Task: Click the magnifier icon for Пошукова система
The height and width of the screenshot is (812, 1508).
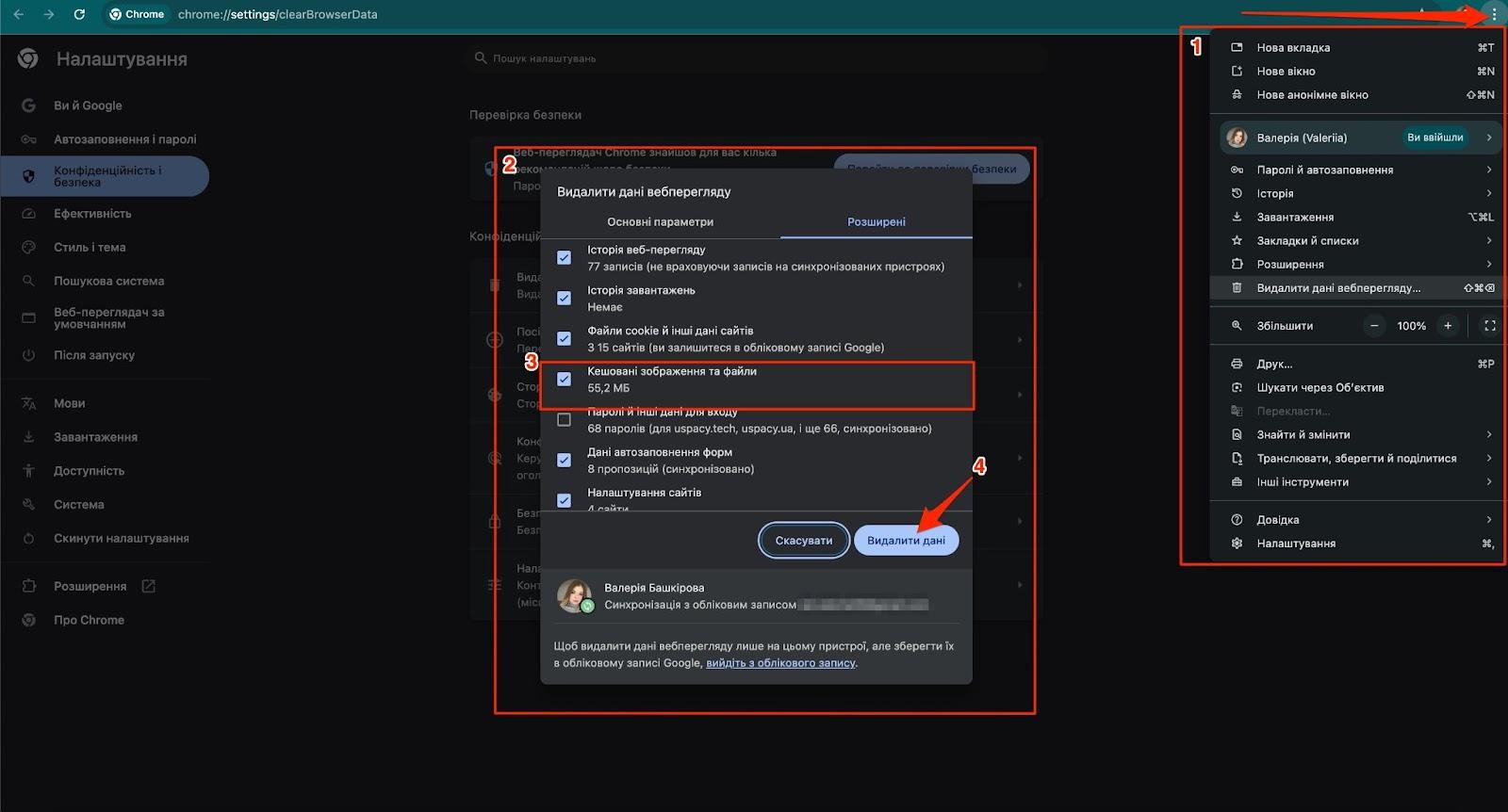Action: [28, 281]
